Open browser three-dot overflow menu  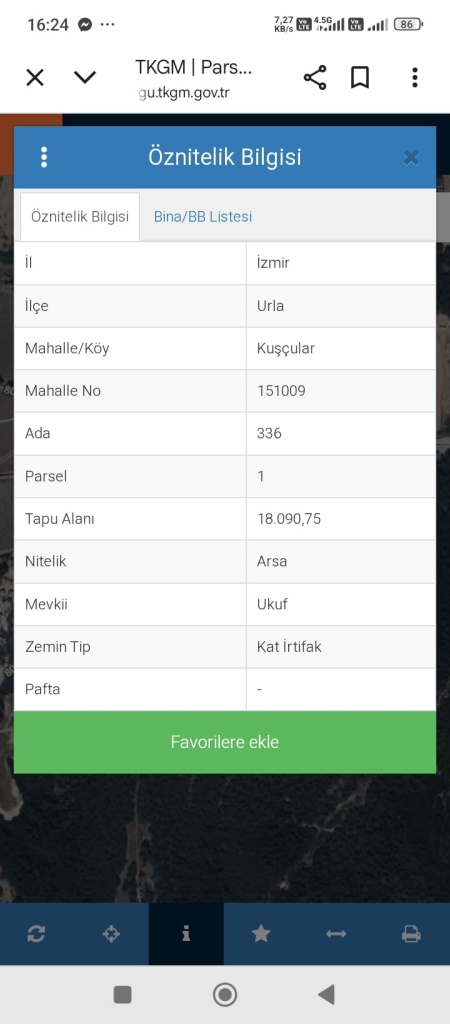415,78
